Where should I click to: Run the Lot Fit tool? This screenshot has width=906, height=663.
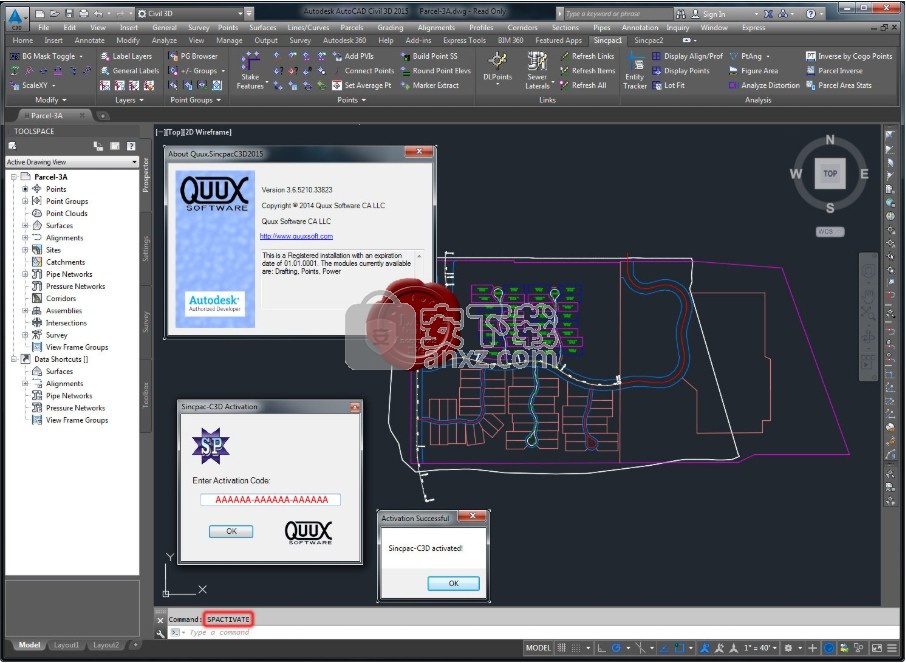[669, 85]
